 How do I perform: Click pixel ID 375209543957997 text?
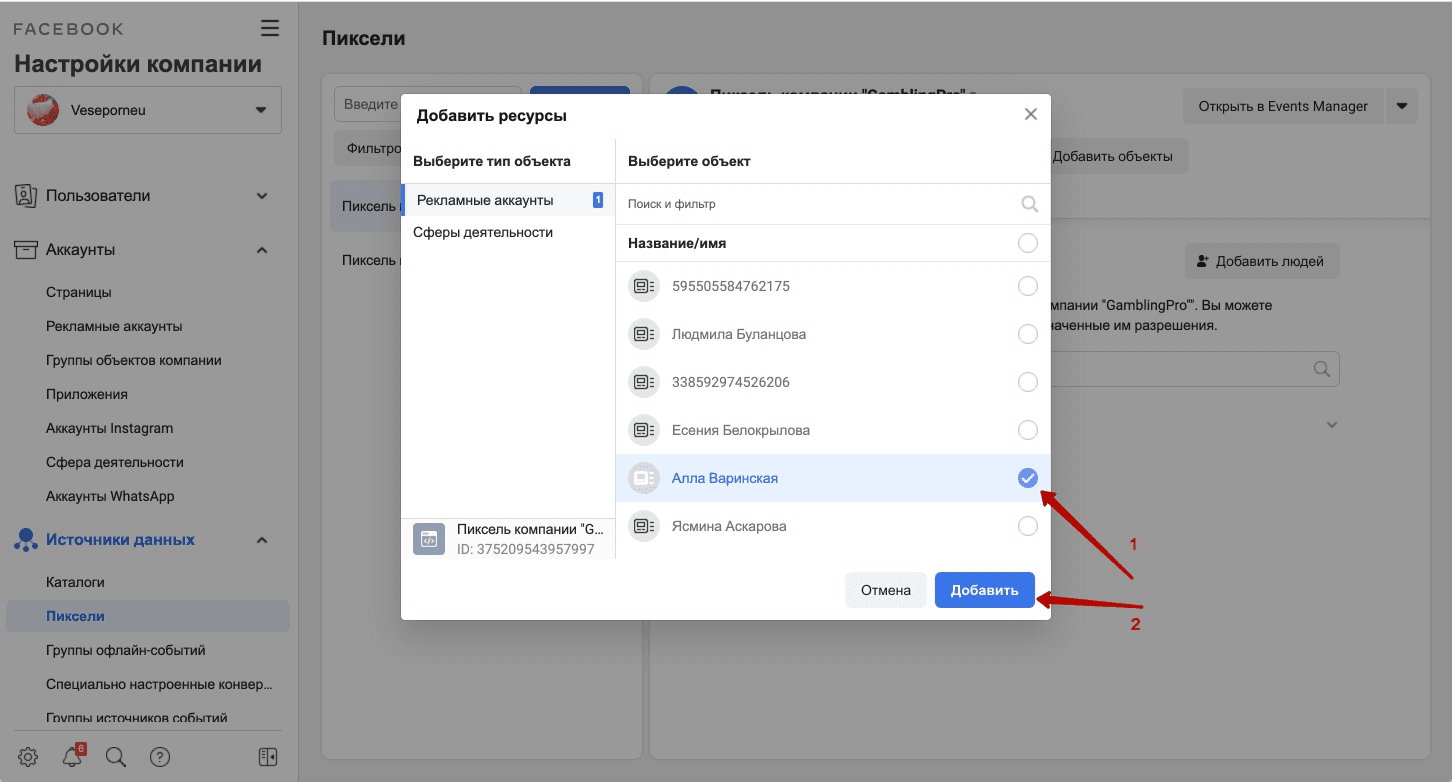coord(526,549)
